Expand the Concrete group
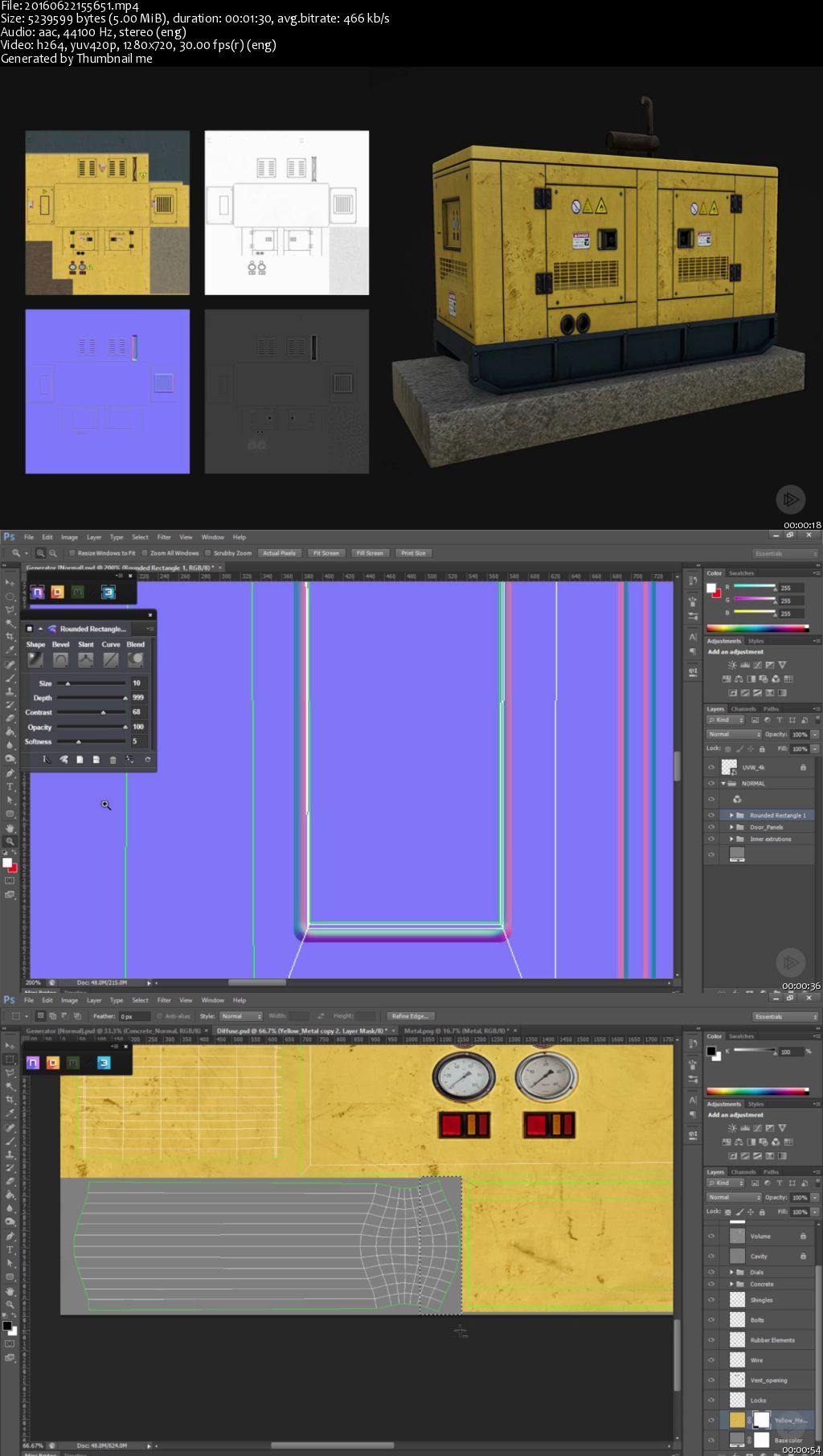823x1456 pixels. tap(731, 1284)
